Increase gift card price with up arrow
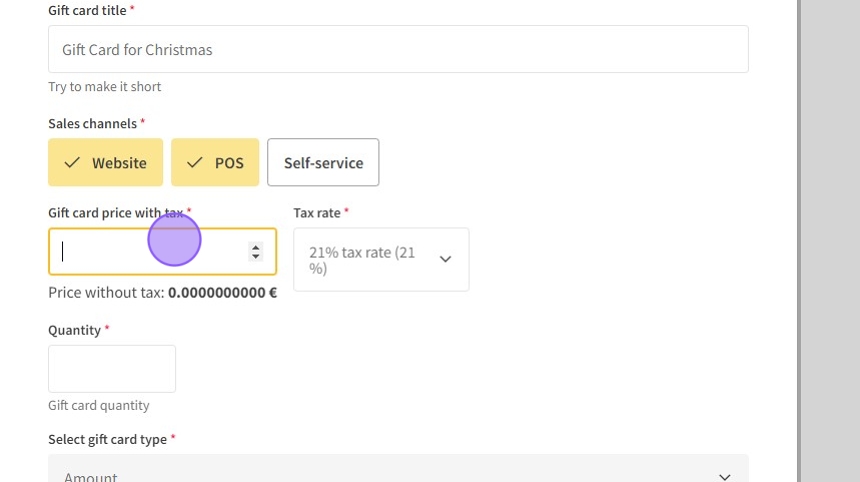Image resolution: width=860 pixels, height=482 pixels. (x=256, y=247)
